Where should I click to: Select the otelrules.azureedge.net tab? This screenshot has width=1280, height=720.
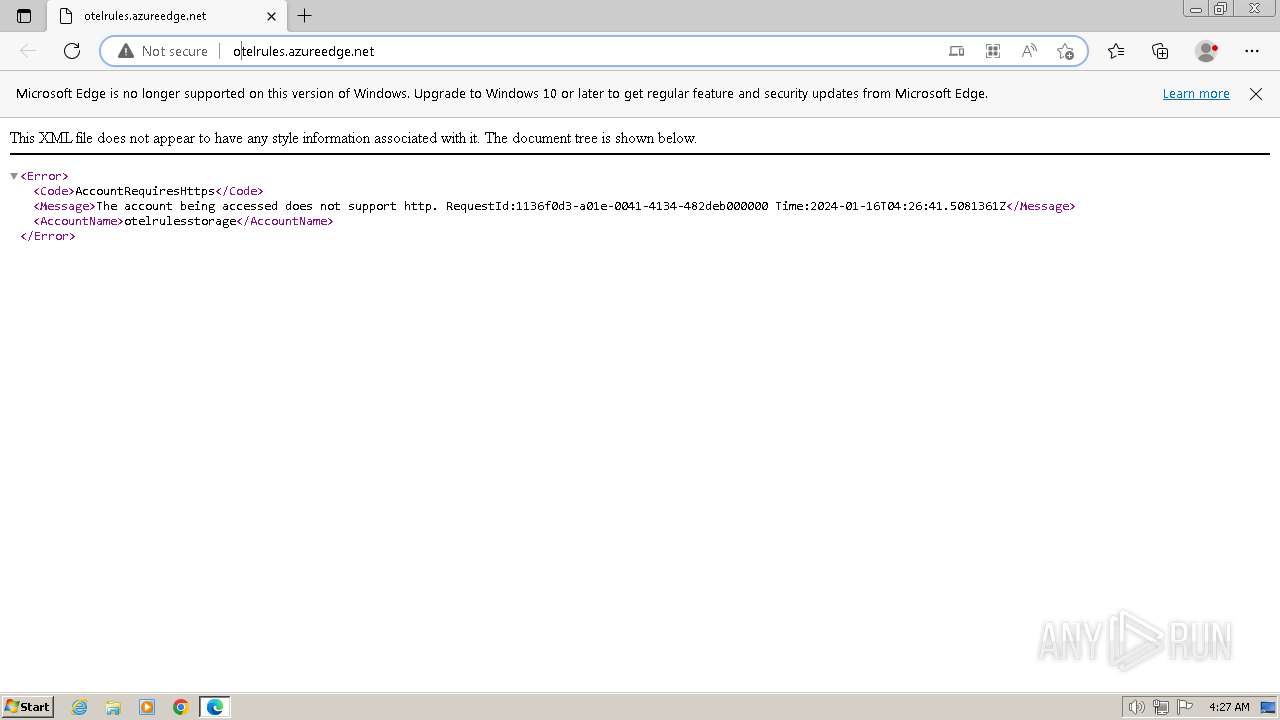tap(166, 16)
